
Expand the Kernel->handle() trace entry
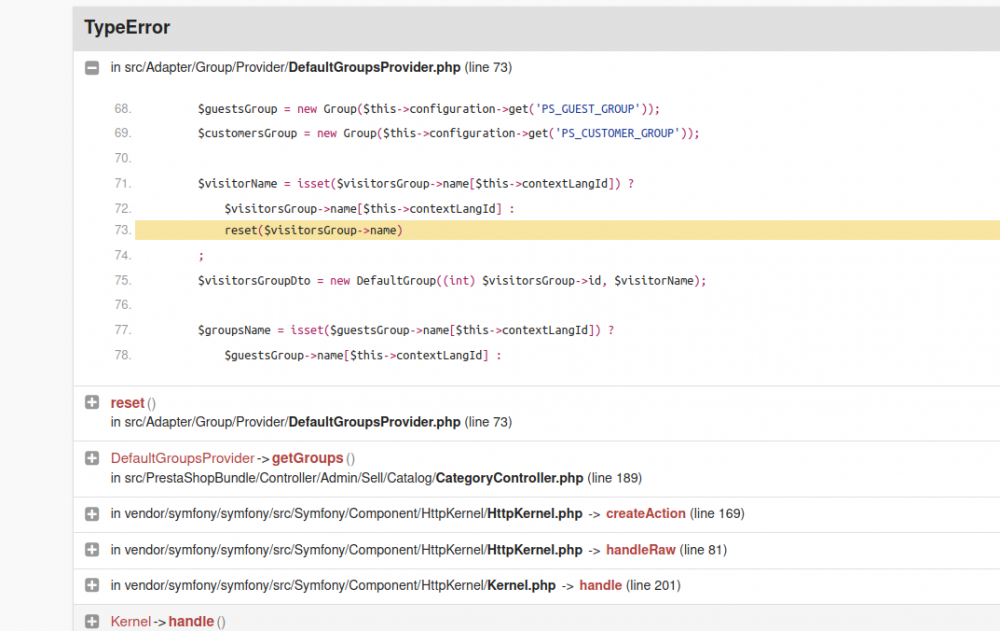[92, 621]
